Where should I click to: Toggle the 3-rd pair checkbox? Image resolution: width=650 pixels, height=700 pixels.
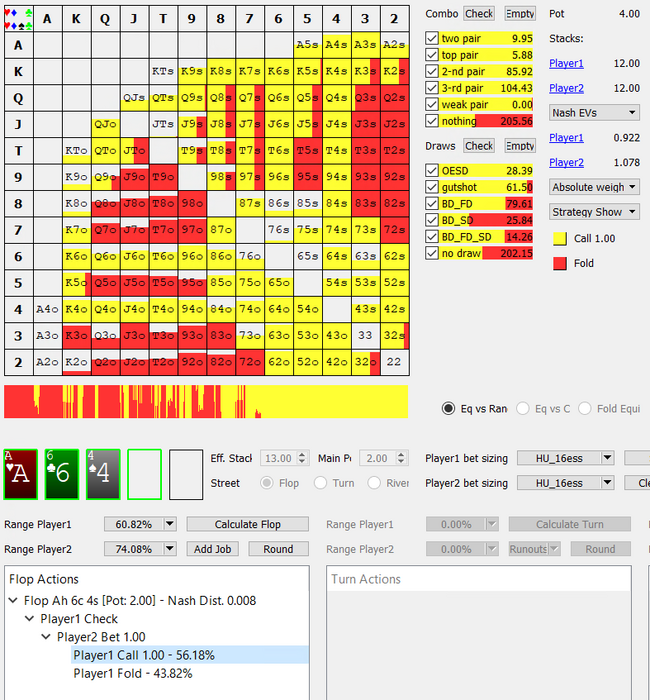[x=432, y=88]
